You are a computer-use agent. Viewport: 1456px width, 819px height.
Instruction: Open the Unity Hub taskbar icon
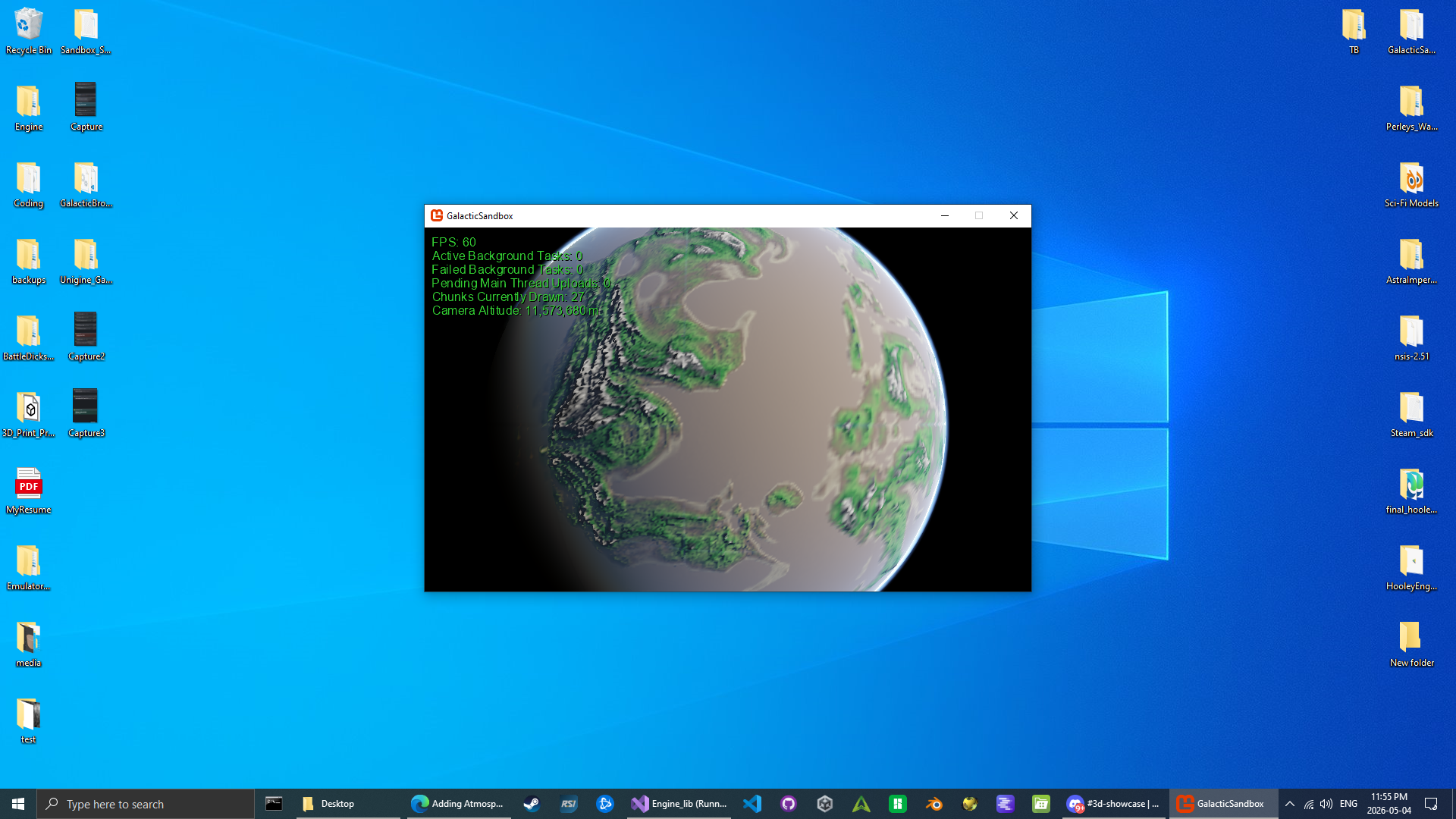pyautogui.click(x=825, y=804)
